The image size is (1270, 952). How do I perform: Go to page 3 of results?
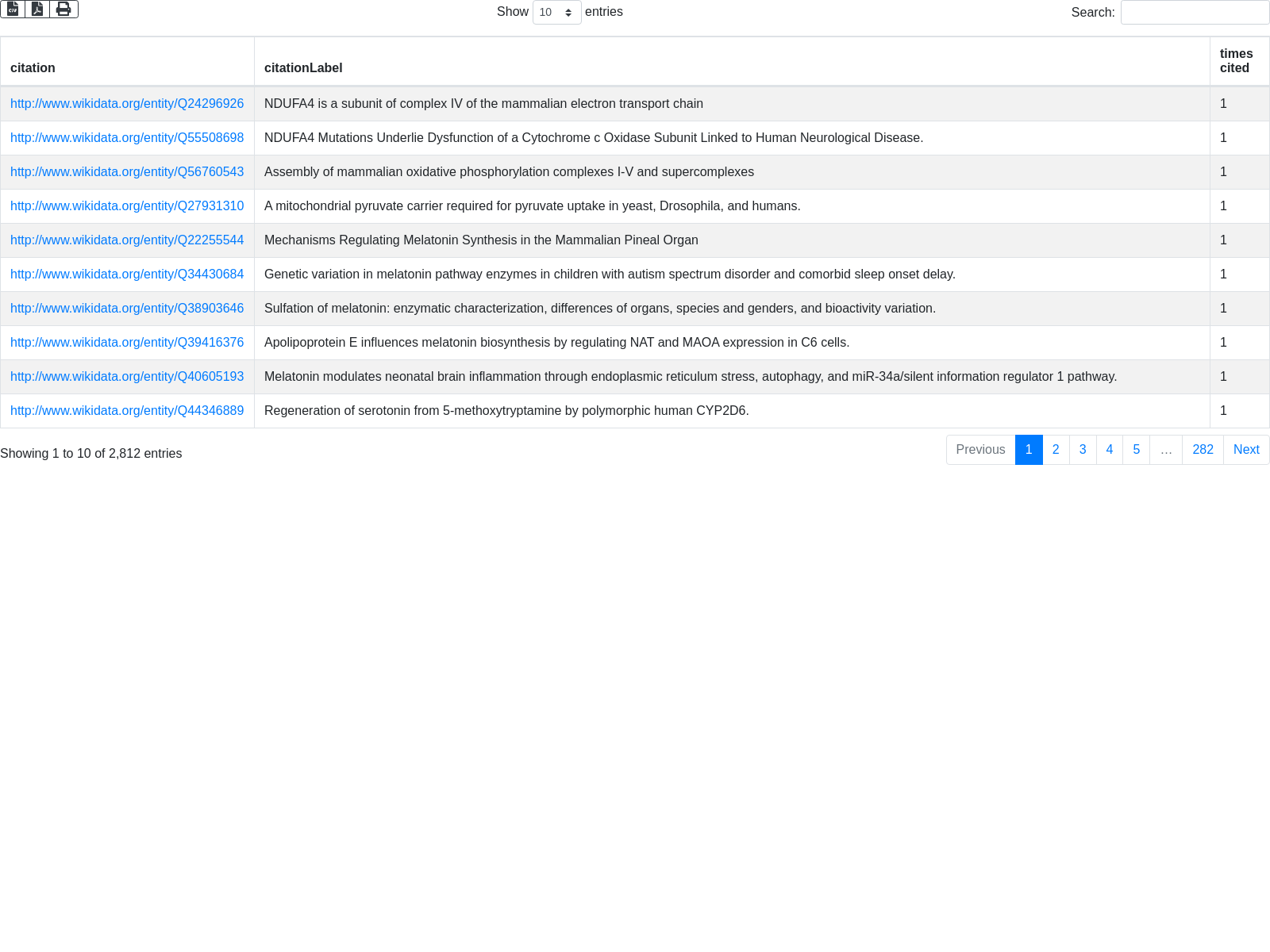[1082, 450]
